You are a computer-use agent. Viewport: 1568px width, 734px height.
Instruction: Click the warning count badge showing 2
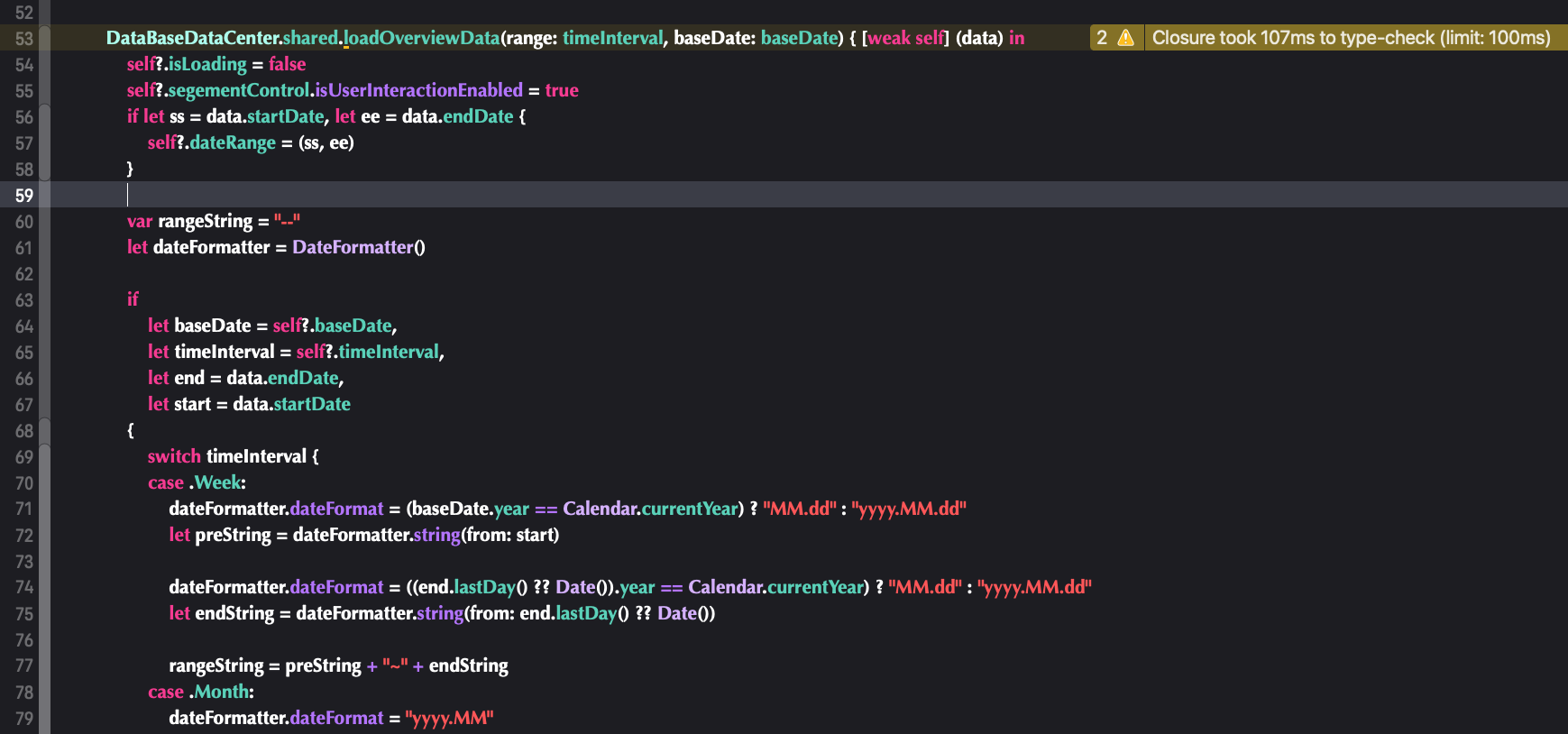pos(1102,38)
